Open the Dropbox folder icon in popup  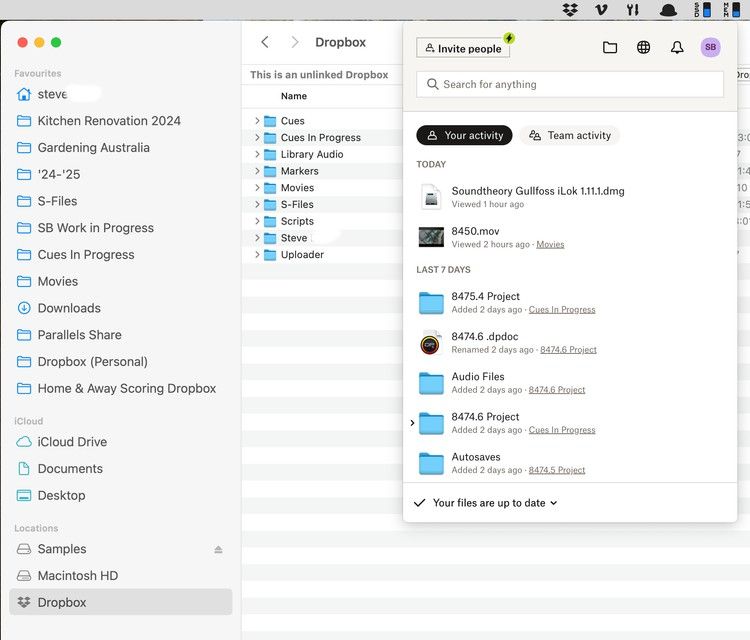(x=610, y=47)
